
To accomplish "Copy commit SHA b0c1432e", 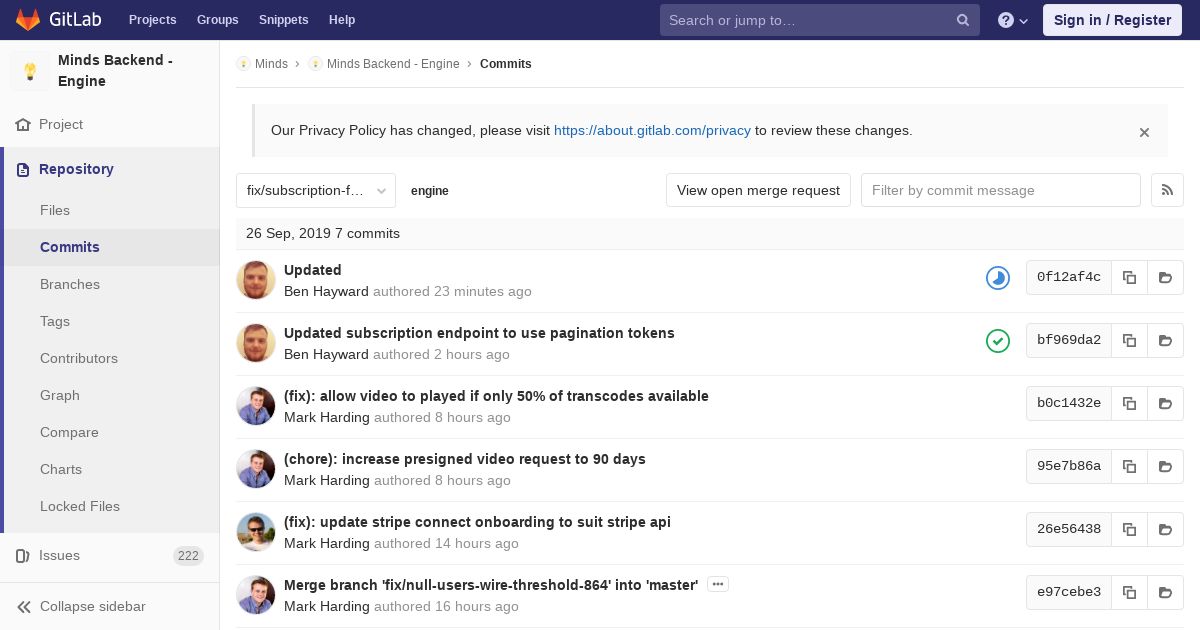I will [1129, 404].
